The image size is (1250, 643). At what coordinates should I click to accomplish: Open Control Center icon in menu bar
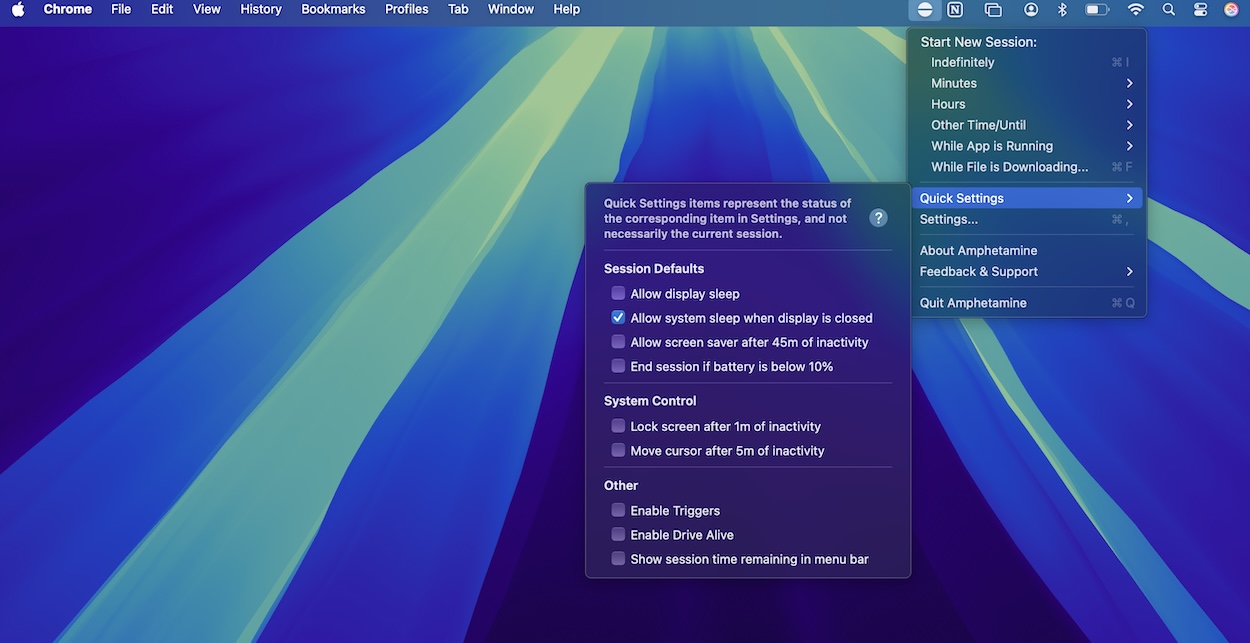coord(1201,9)
